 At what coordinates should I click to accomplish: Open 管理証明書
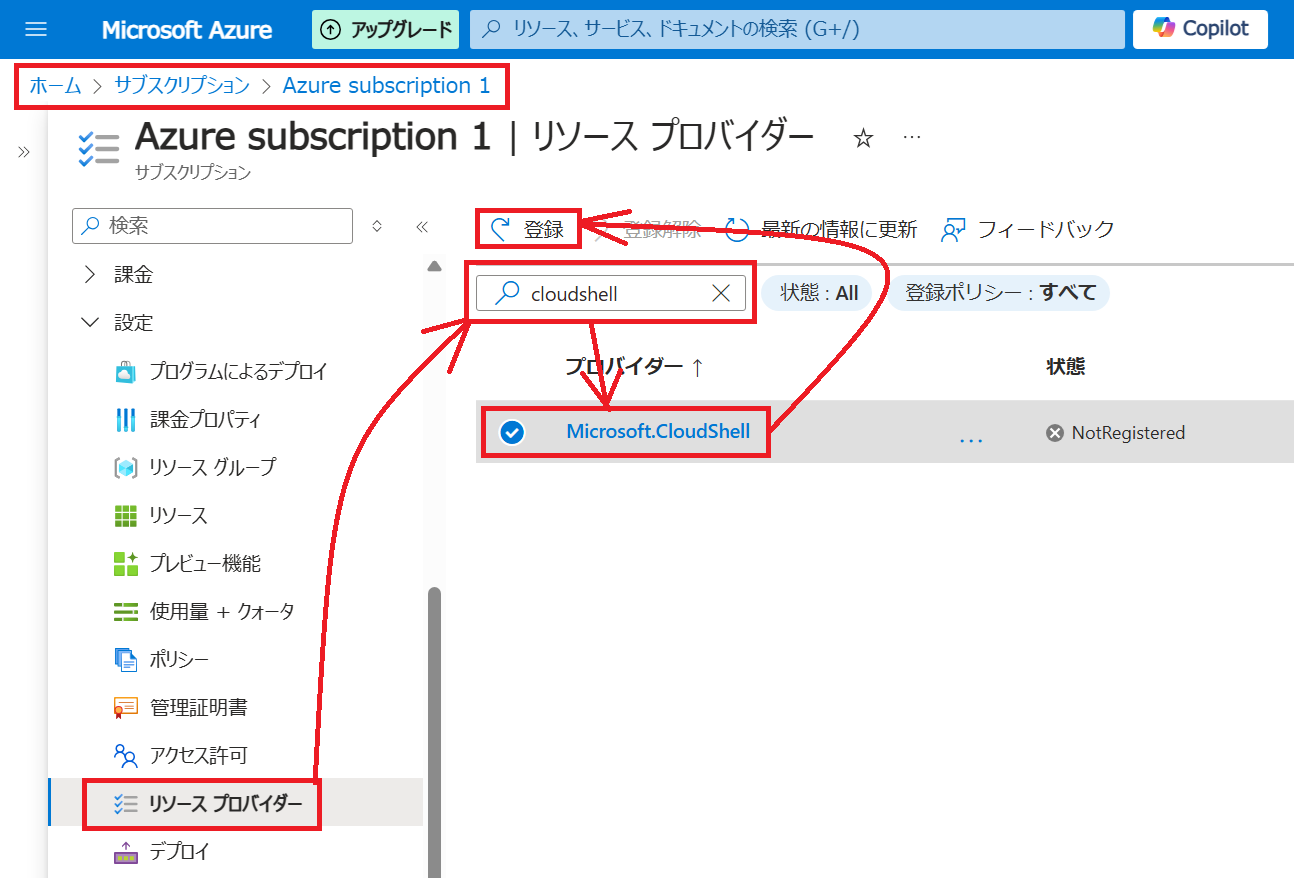click(198, 707)
